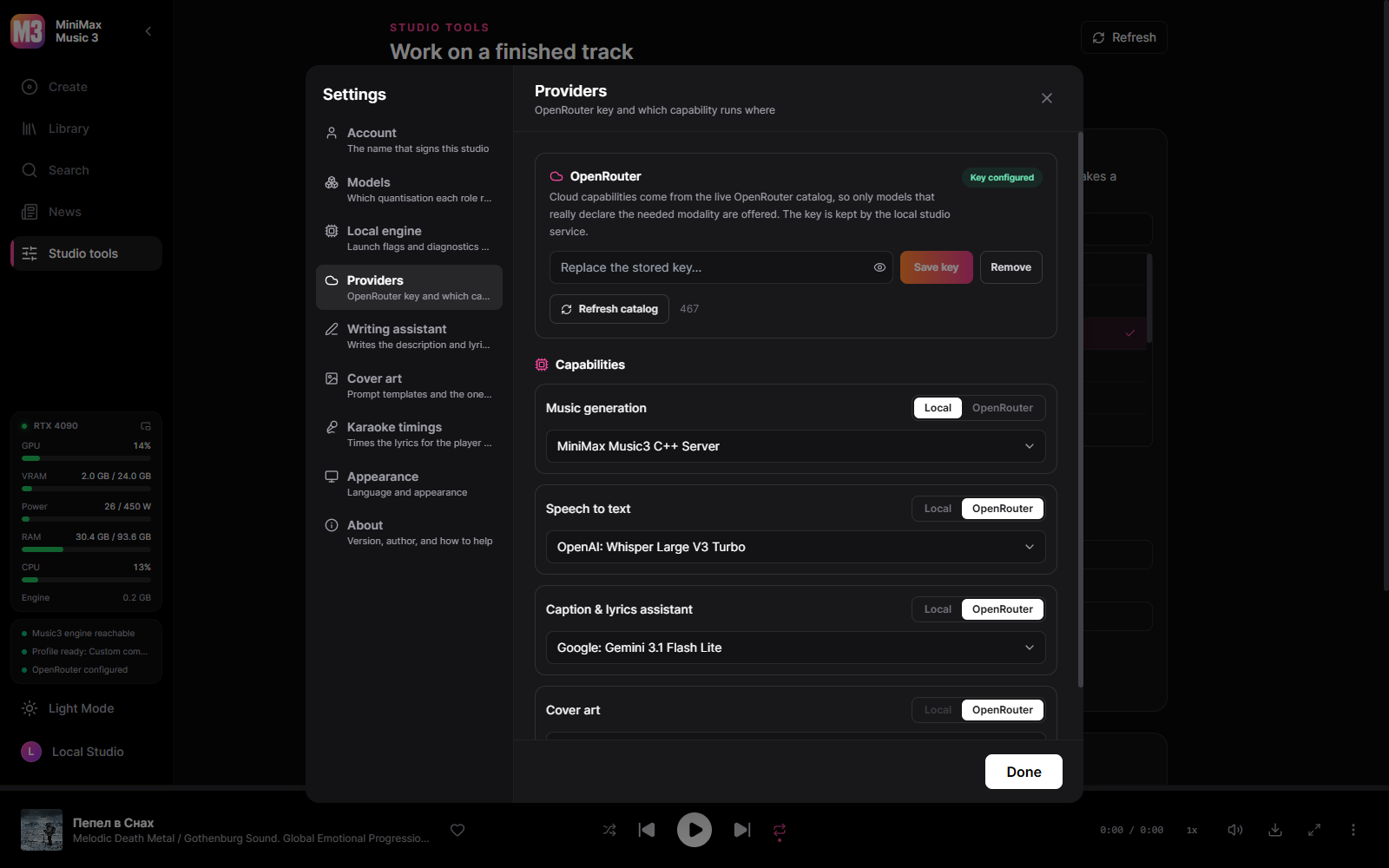This screenshot has height=868, width=1389.
Task: Expand the Gemini 3.1 Flash Lite dropdown
Action: click(x=796, y=648)
